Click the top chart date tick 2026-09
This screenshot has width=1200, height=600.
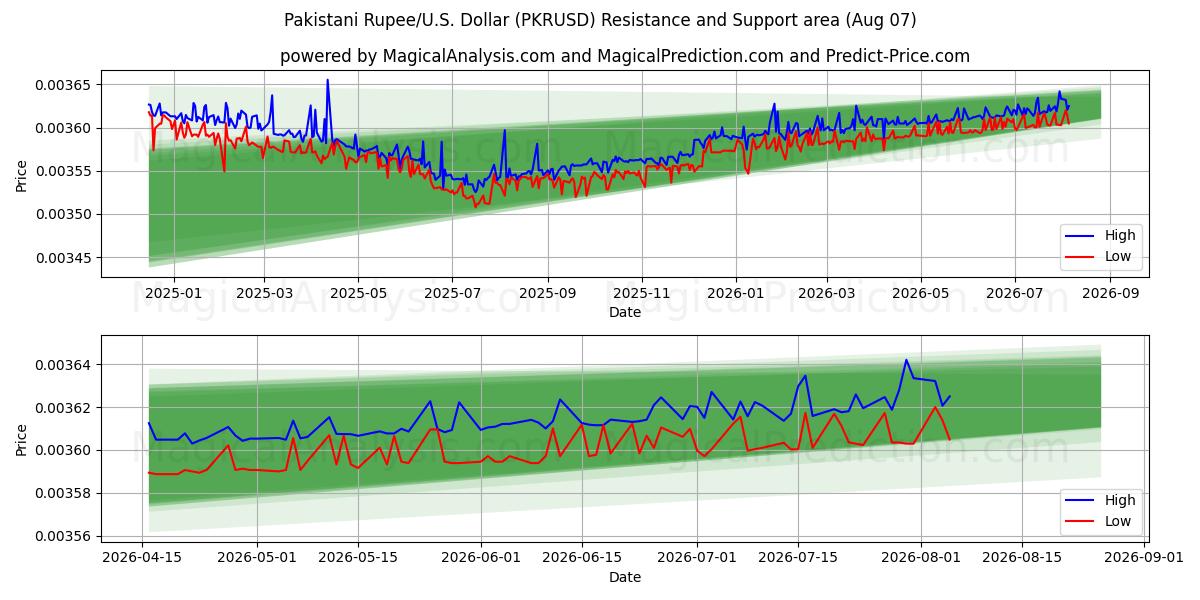(x=1109, y=293)
